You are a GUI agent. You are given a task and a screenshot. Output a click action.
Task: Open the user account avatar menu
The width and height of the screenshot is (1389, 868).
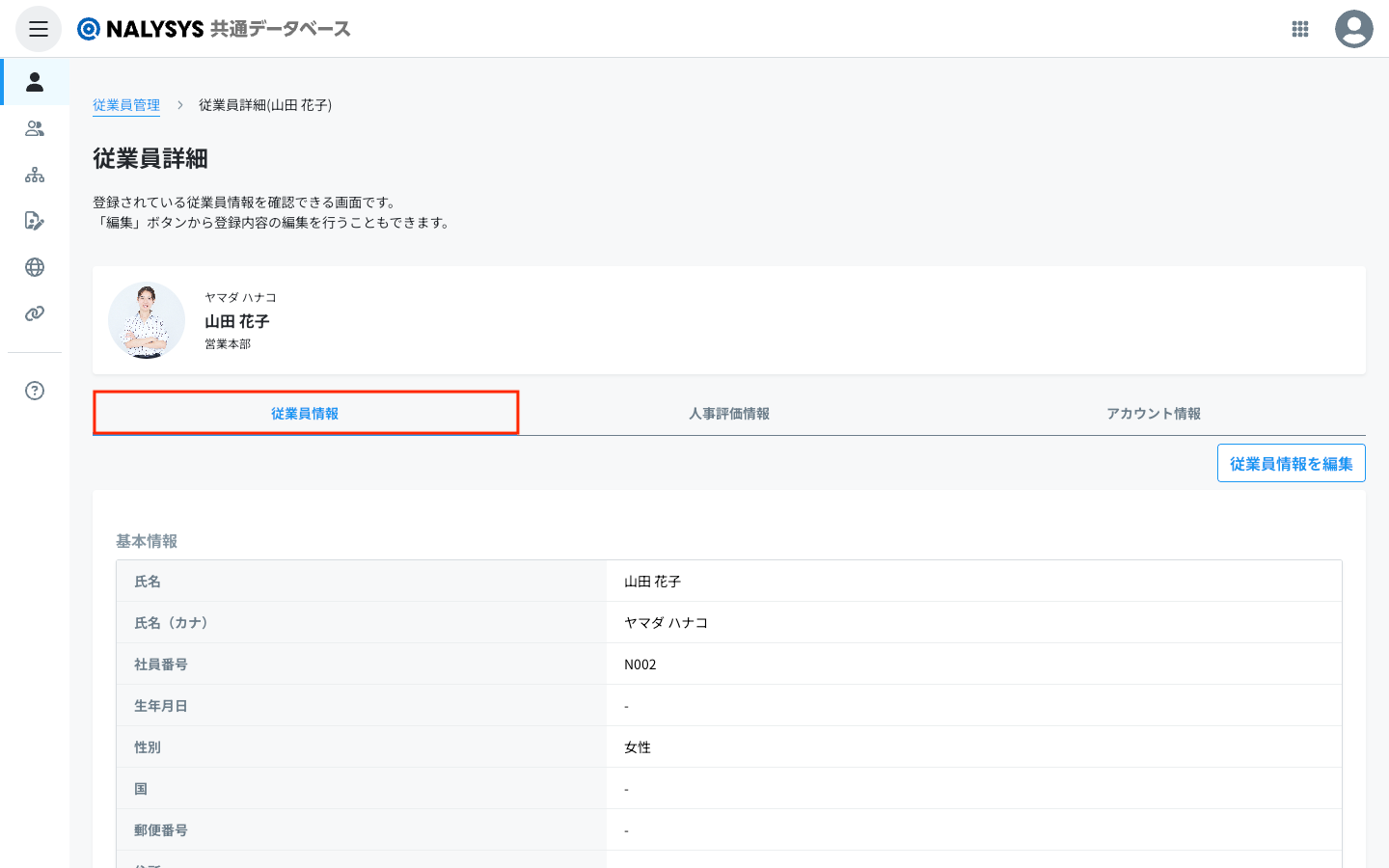(x=1353, y=29)
